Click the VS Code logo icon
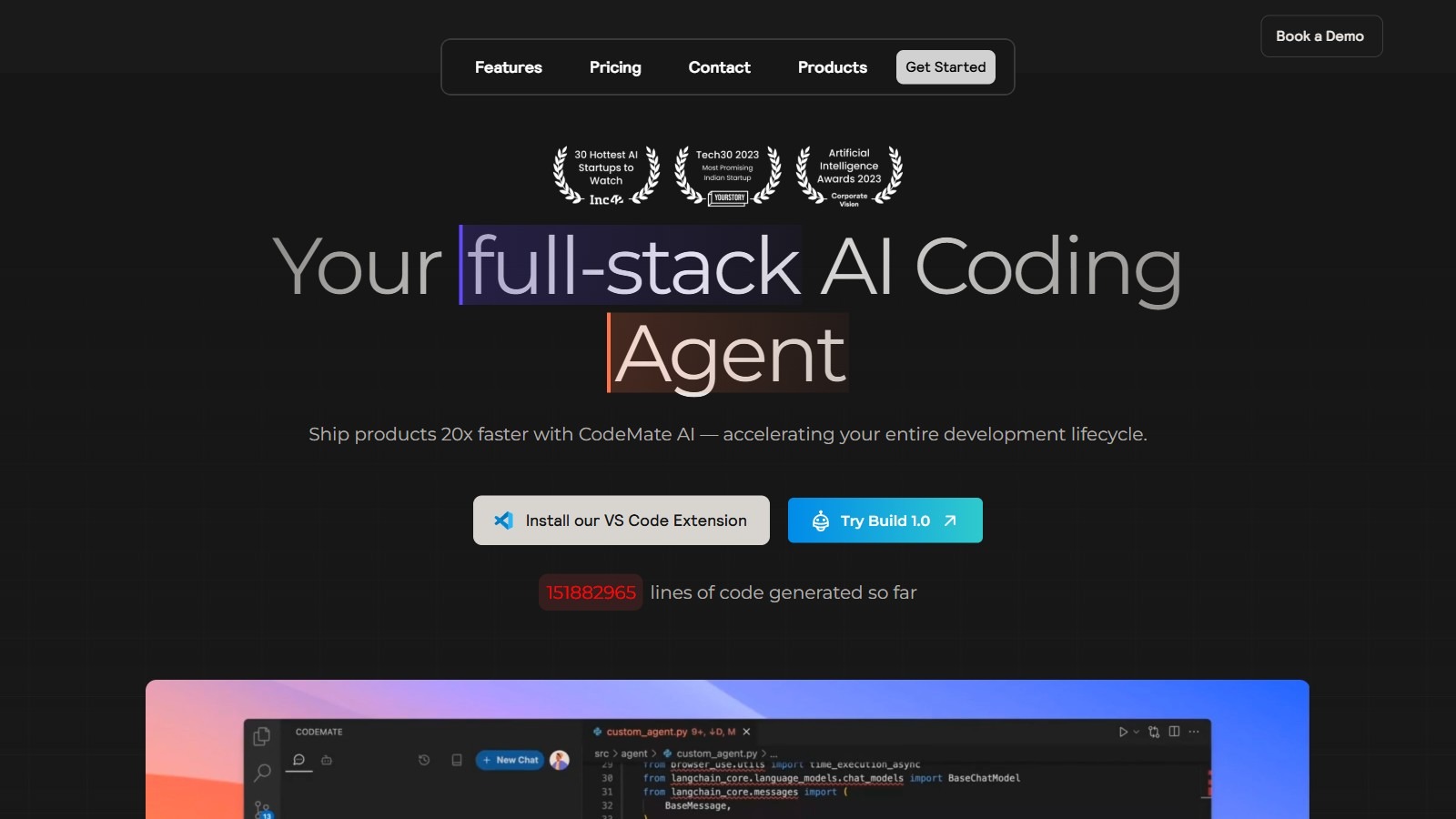Image resolution: width=1456 pixels, height=819 pixels. [x=503, y=521]
